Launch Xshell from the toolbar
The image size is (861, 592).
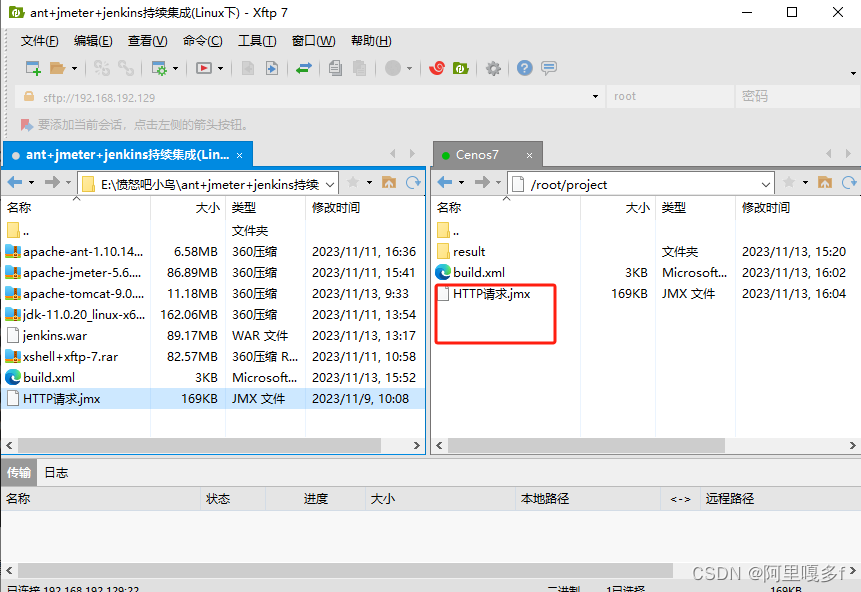pyautogui.click(x=437, y=69)
